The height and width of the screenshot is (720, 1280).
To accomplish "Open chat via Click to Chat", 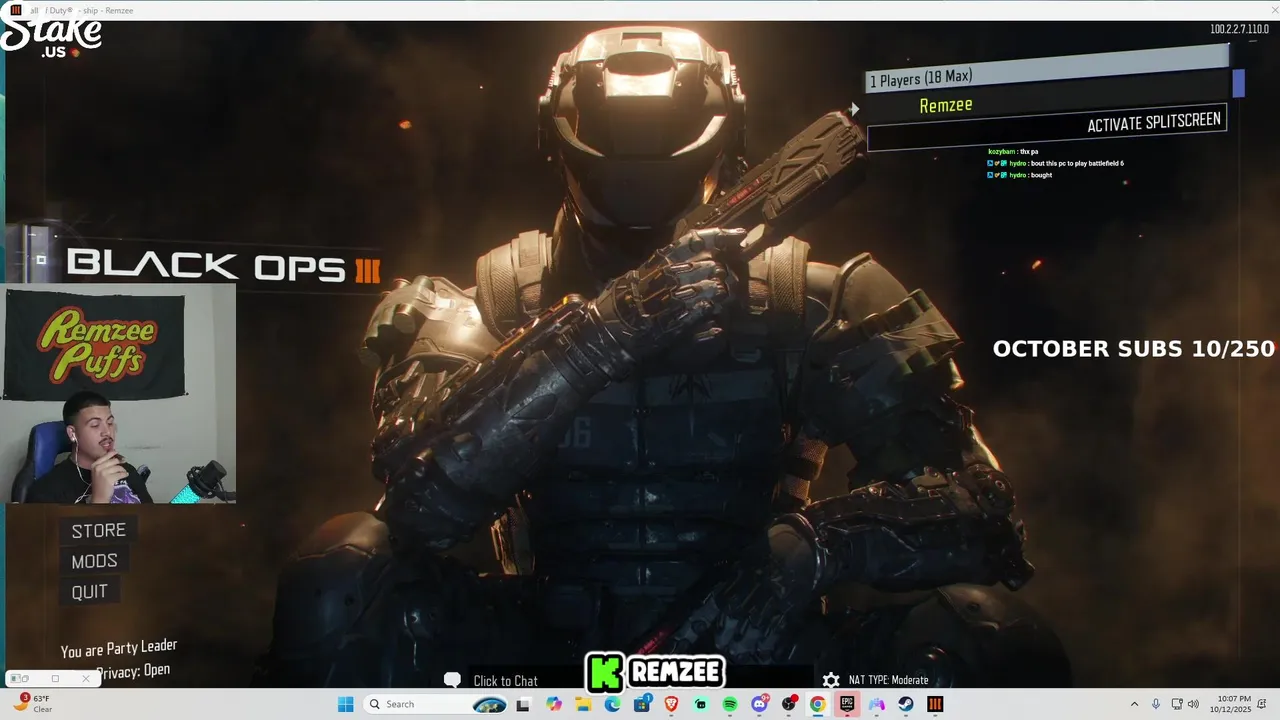I will (x=505, y=681).
